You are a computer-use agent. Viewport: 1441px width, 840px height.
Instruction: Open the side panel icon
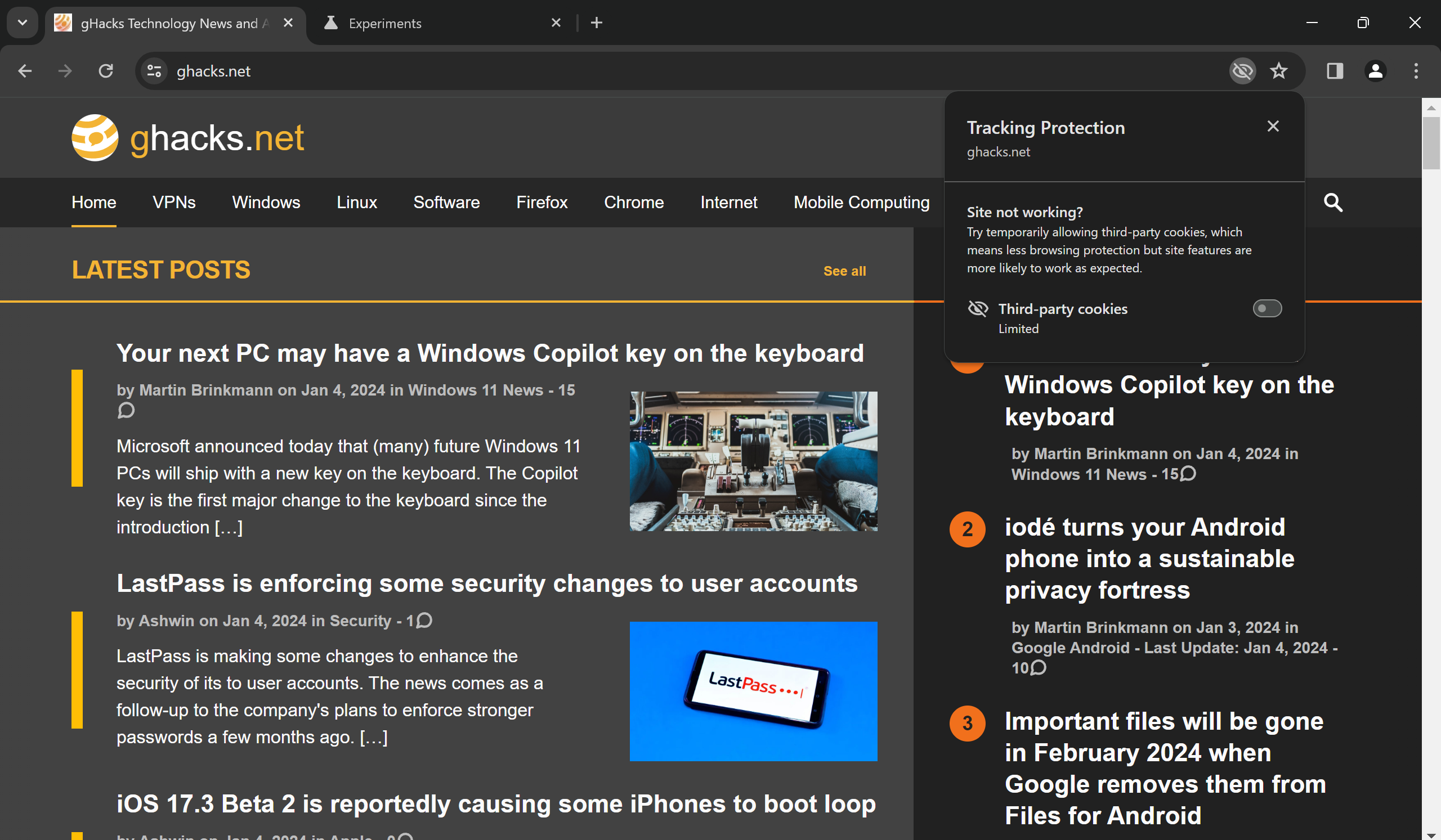pos(1335,71)
